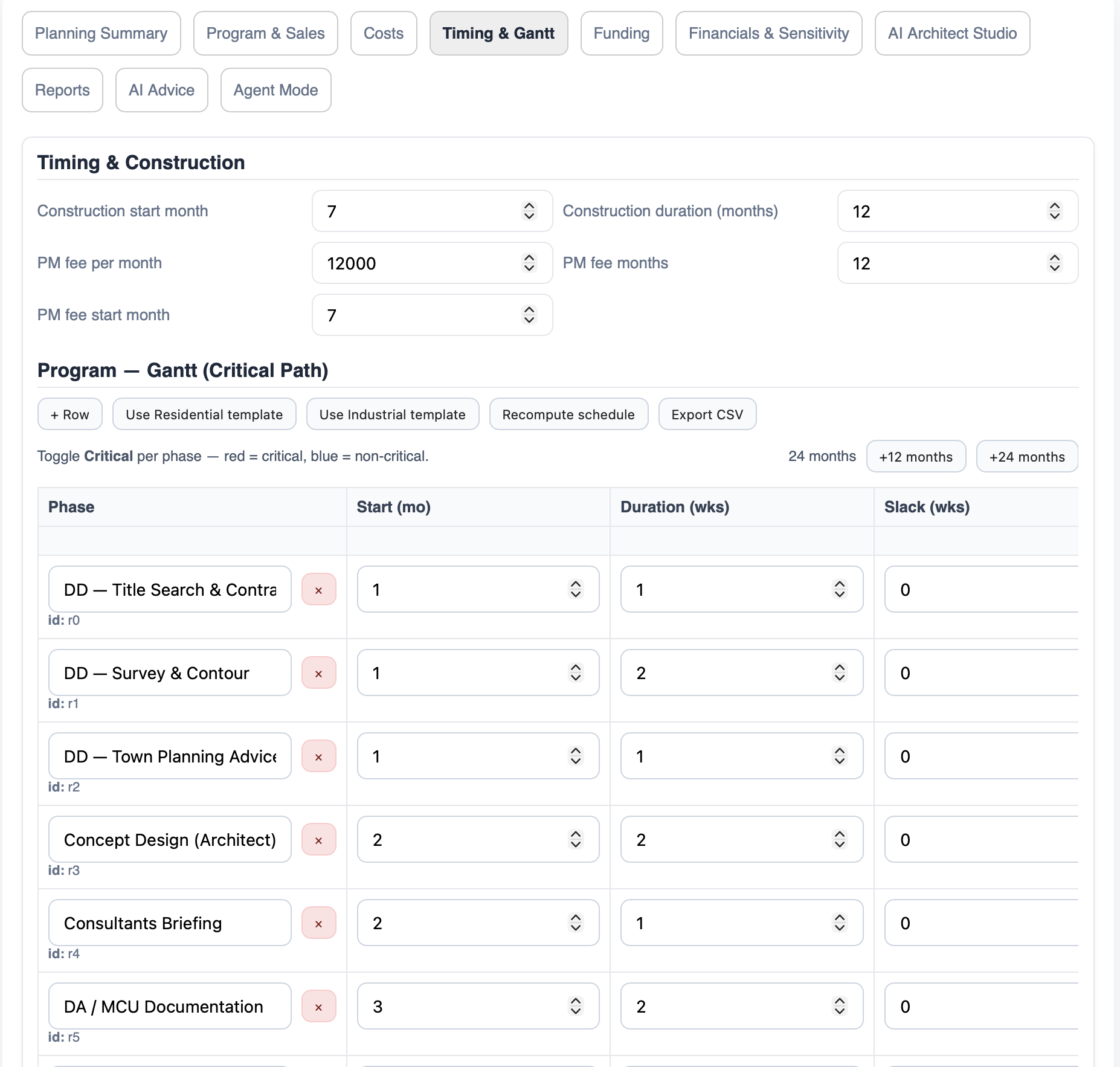The height and width of the screenshot is (1067, 1120).
Task: Delete the DD — Title Search row
Action: pyautogui.click(x=319, y=590)
